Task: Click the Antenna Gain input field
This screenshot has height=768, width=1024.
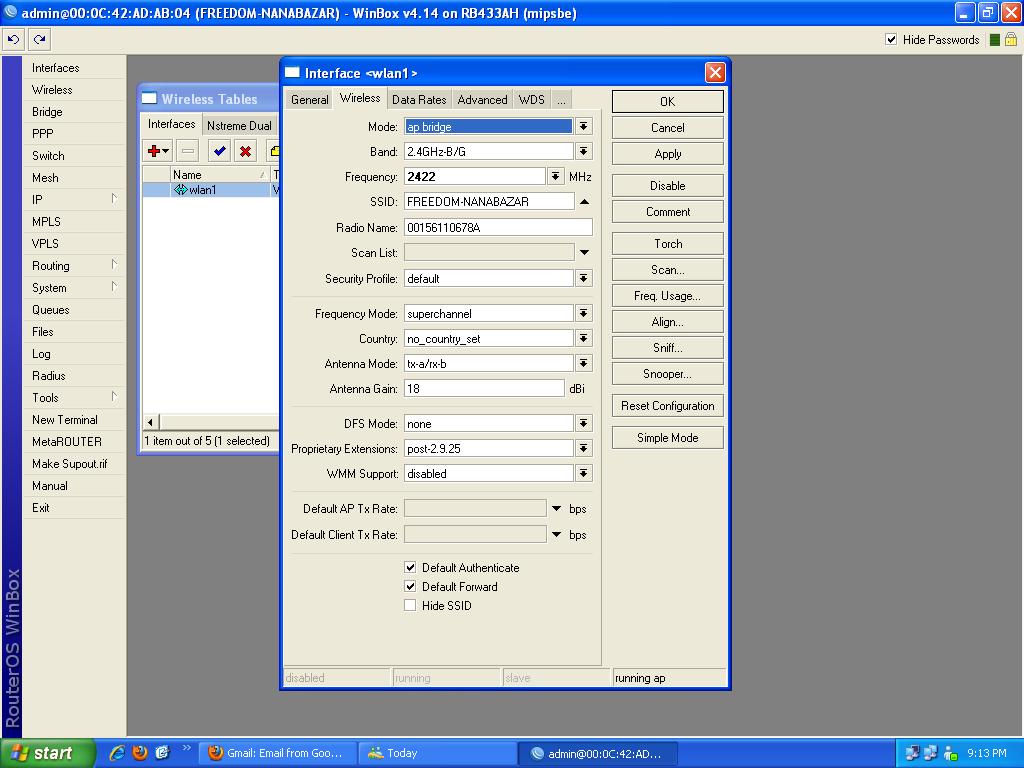Action: coord(484,389)
